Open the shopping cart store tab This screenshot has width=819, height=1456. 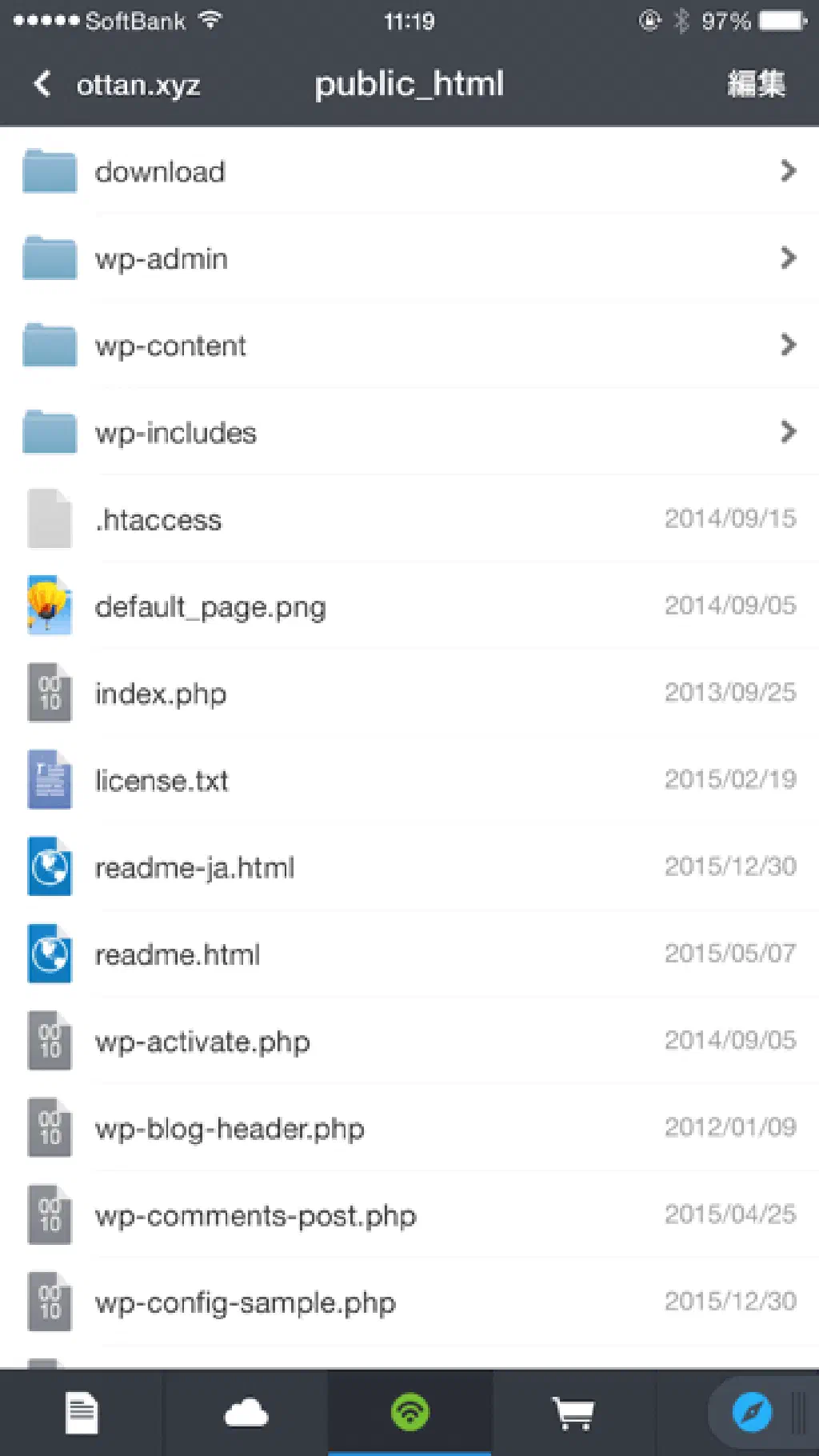point(573,1413)
